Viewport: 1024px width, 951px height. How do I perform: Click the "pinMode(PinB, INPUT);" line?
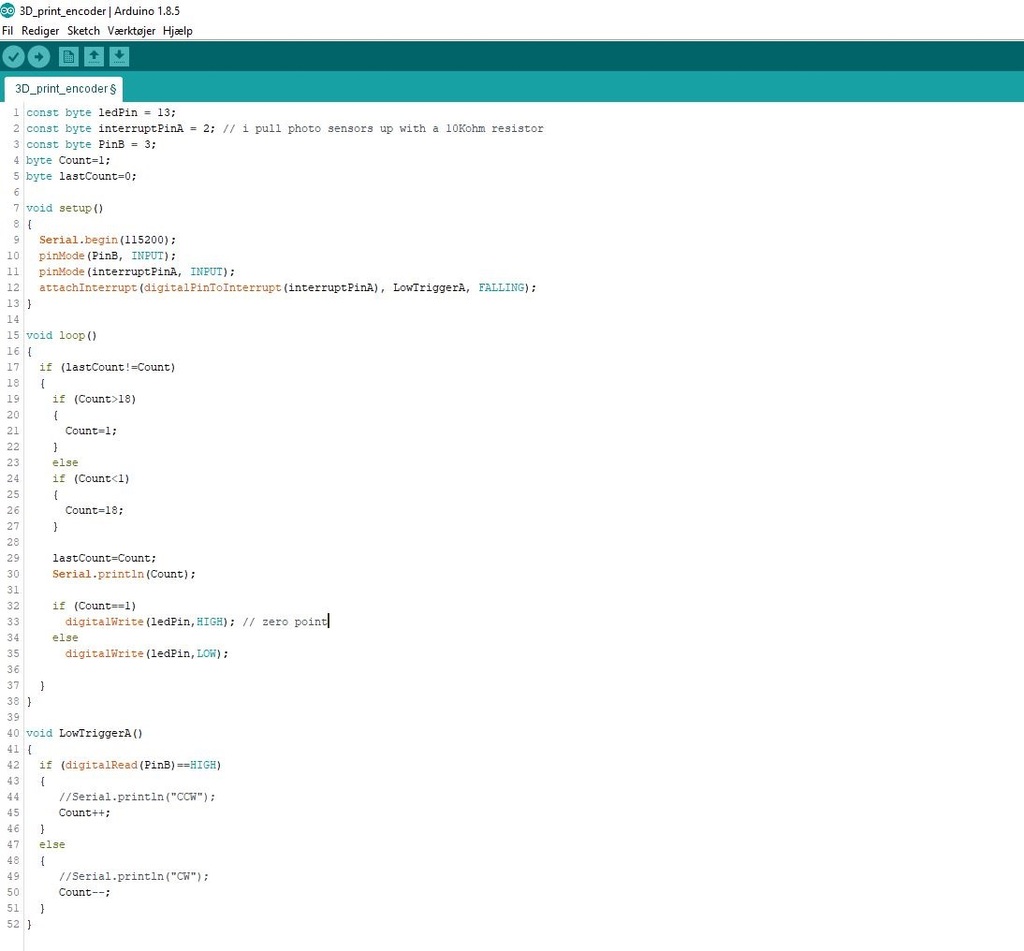tap(108, 256)
